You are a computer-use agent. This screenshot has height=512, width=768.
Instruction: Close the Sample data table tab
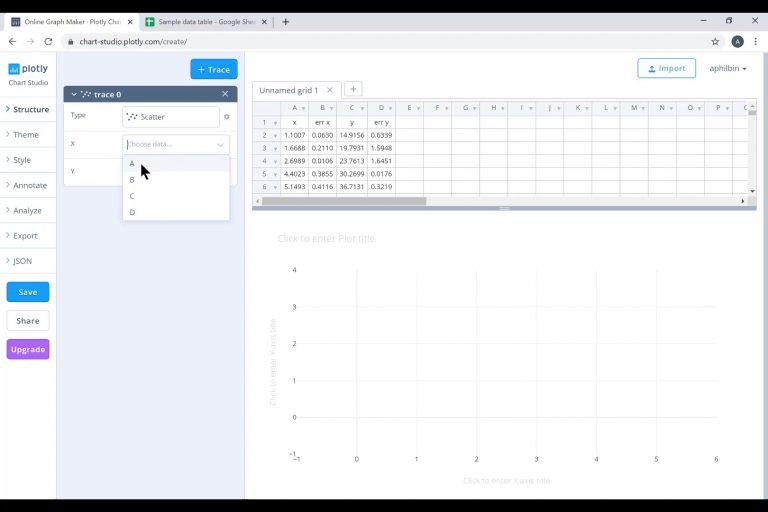pyautogui.click(x=264, y=22)
